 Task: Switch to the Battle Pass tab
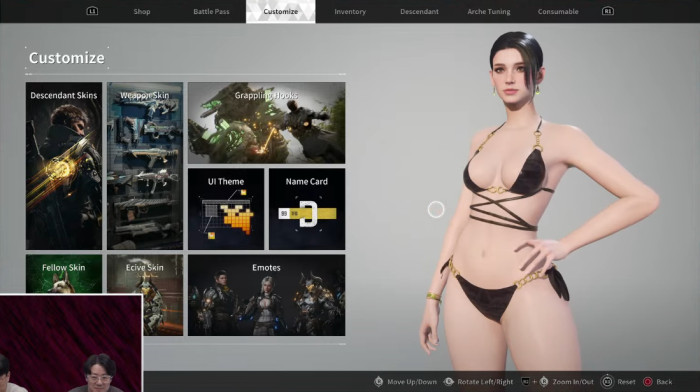coord(211,12)
